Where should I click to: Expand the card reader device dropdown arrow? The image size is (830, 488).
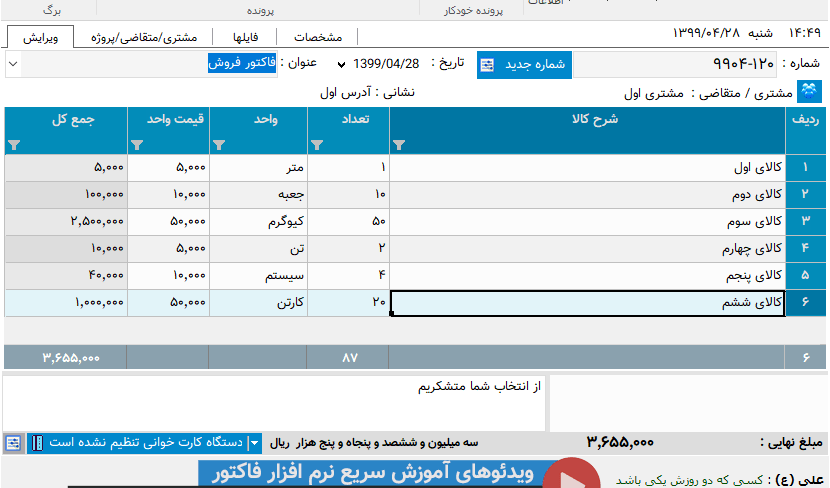[255, 443]
